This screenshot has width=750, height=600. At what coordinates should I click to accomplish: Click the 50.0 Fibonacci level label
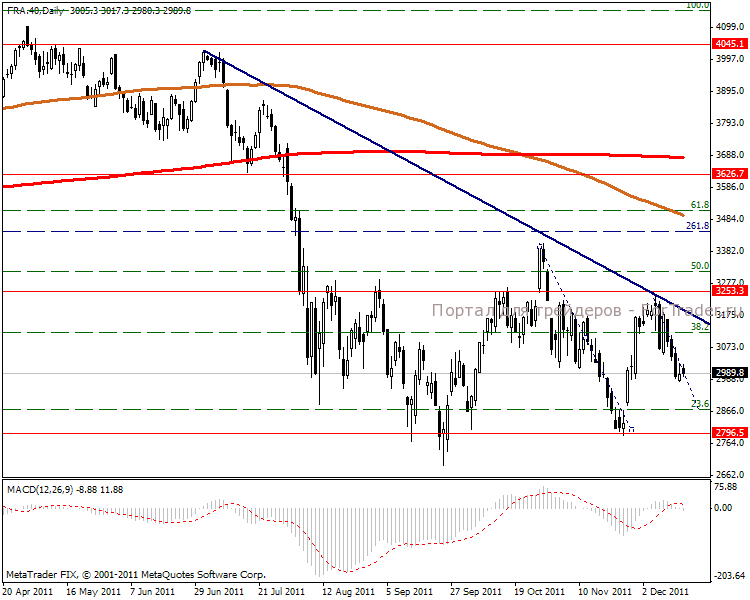pyautogui.click(x=700, y=266)
